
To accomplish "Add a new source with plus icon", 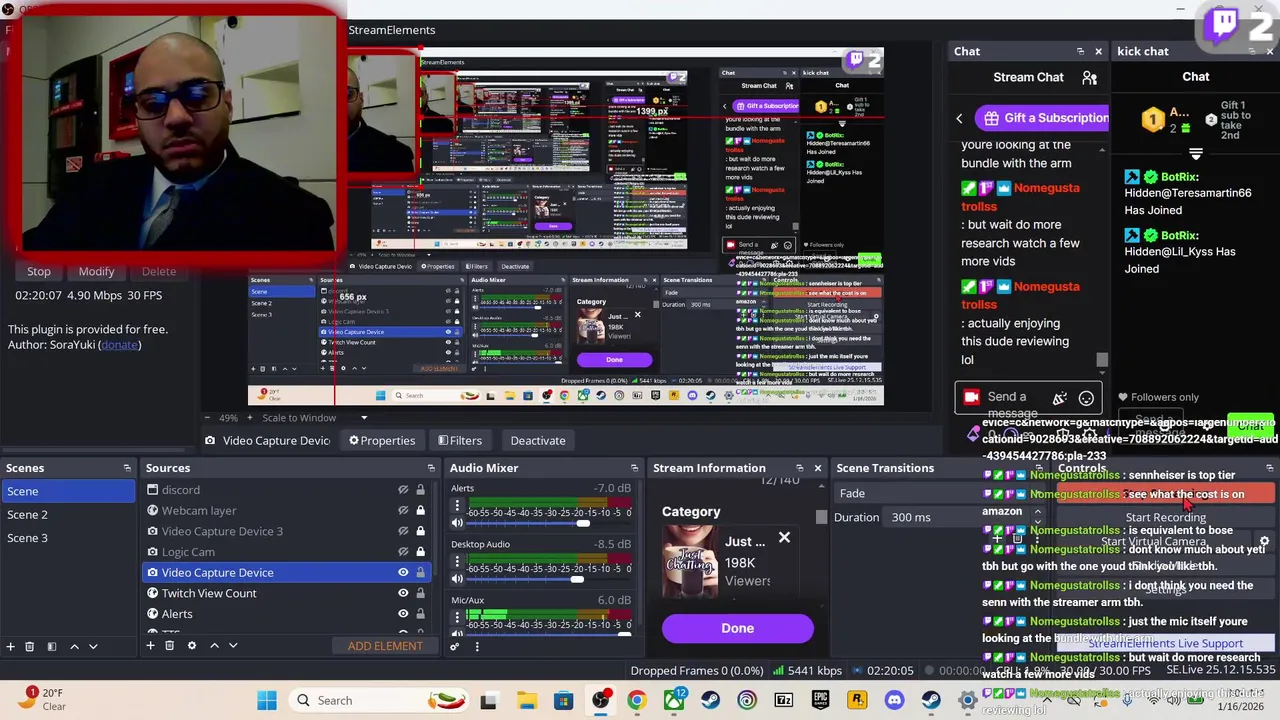I will tap(150, 646).
